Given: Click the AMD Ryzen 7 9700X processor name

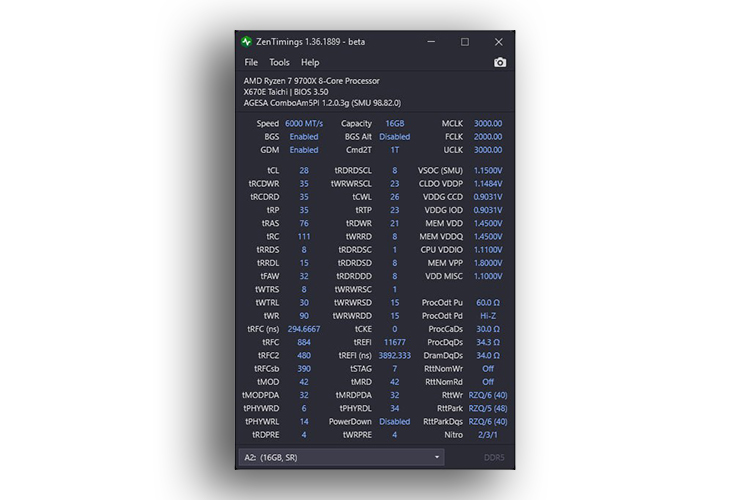Looking at the screenshot, I should point(311,81).
